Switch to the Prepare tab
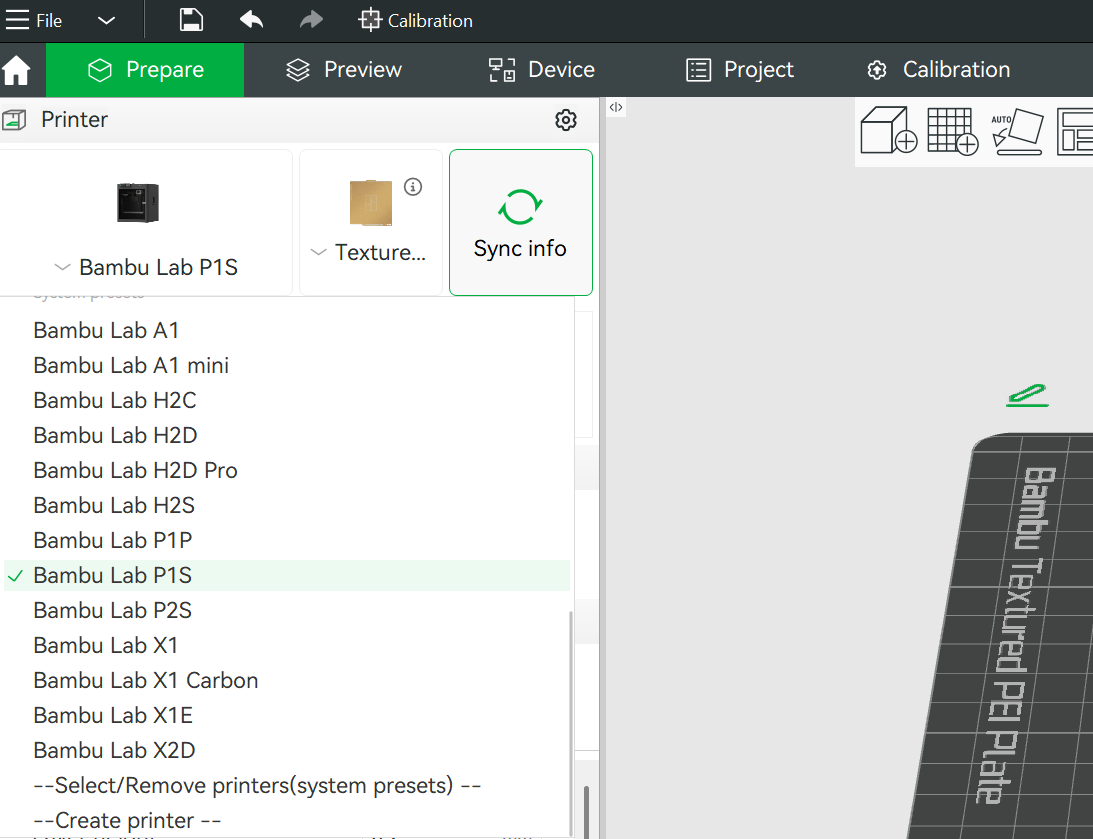1093x839 pixels. coord(145,70)
